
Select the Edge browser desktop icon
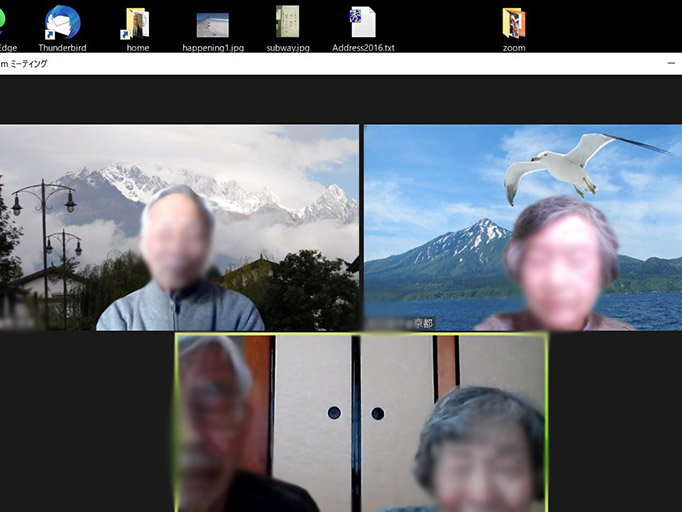pos(7,23)
